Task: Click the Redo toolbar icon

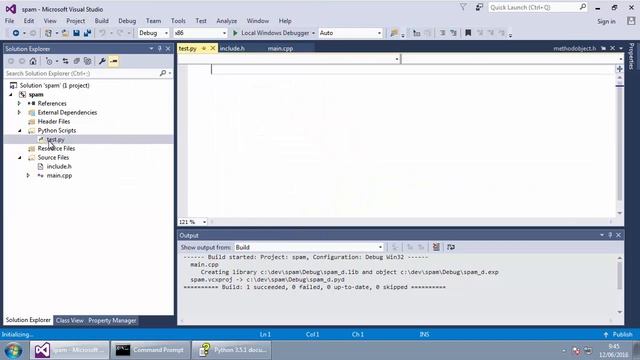Action: click(120, 33)
